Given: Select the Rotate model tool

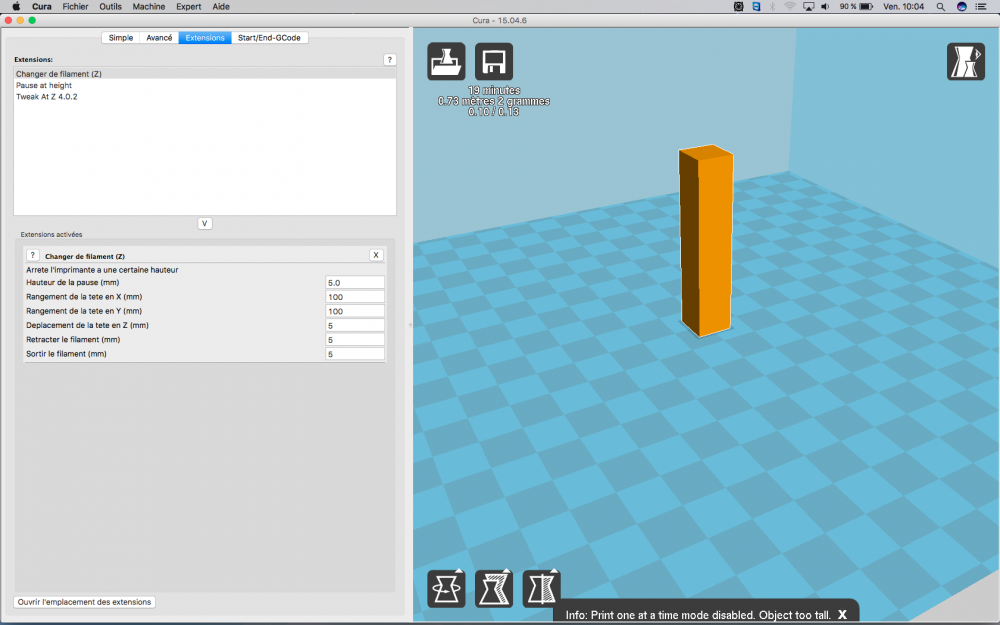Looking at the screenshot, I should tap(446, 588).
